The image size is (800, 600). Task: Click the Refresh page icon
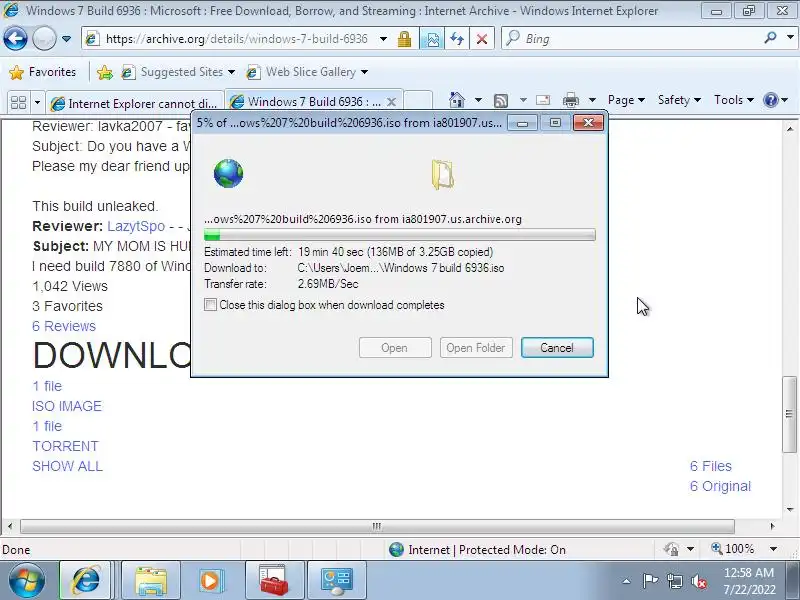point(457,39)
